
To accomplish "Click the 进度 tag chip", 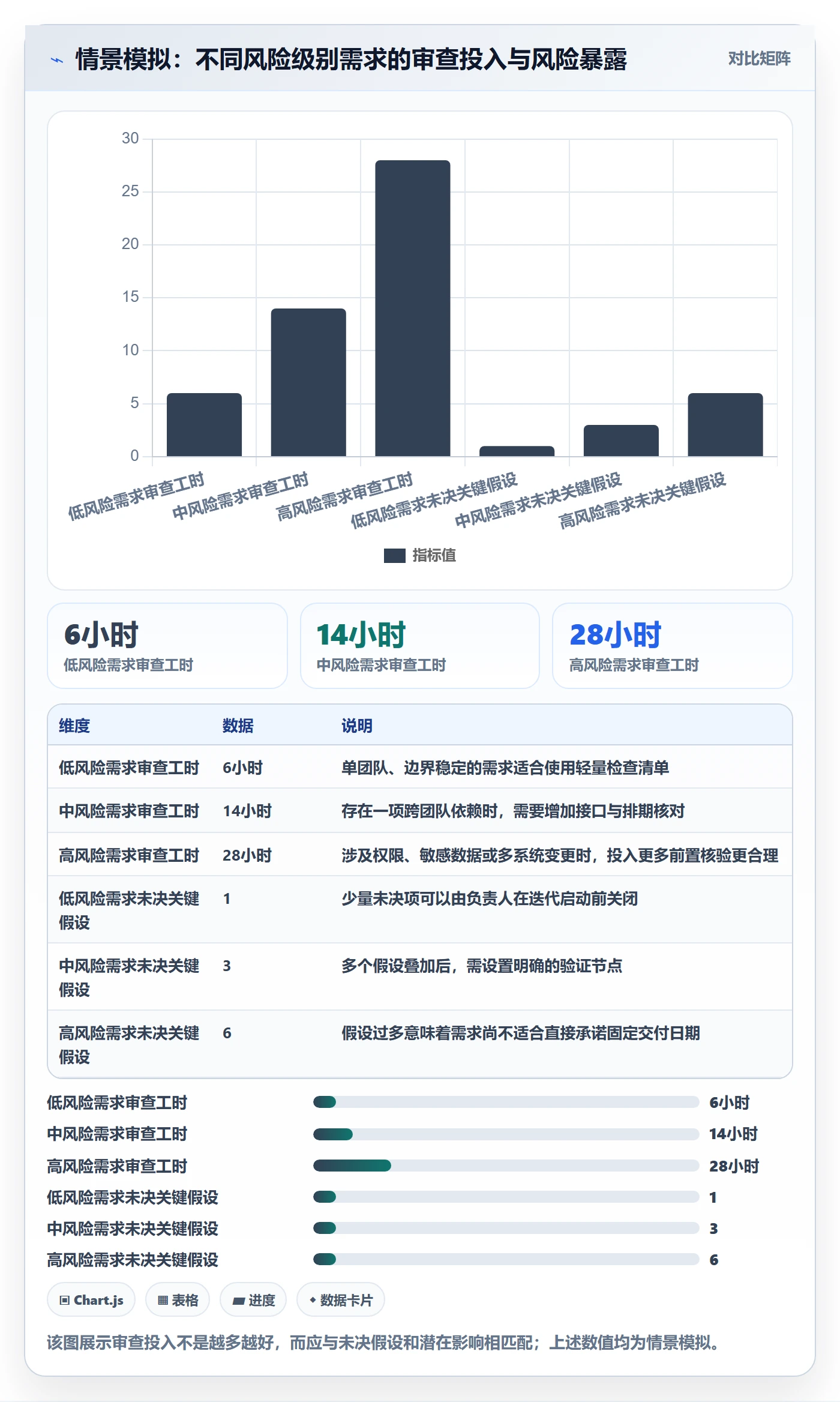I will point(253,1300).
